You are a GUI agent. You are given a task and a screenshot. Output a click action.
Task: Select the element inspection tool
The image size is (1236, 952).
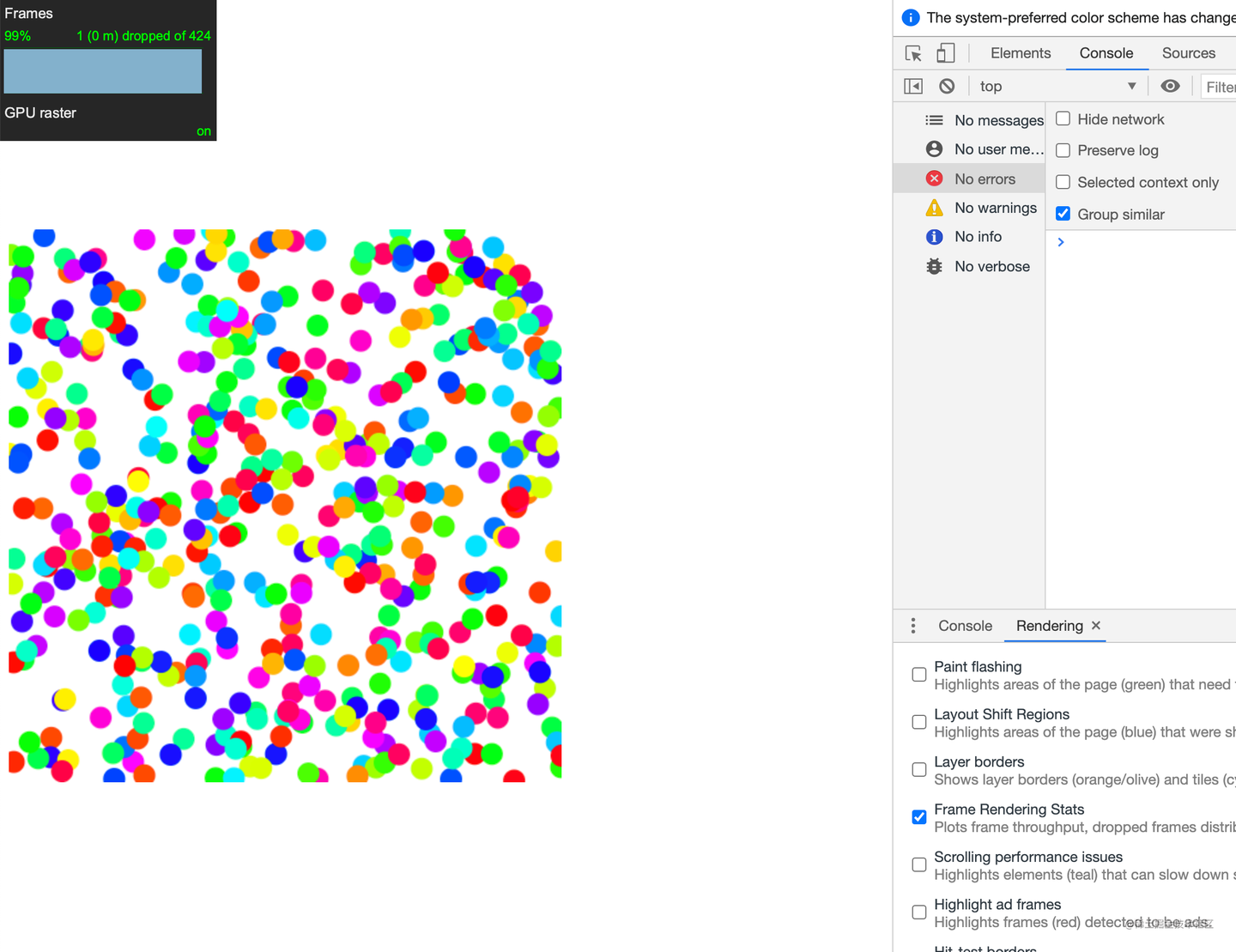pos(913,52)
